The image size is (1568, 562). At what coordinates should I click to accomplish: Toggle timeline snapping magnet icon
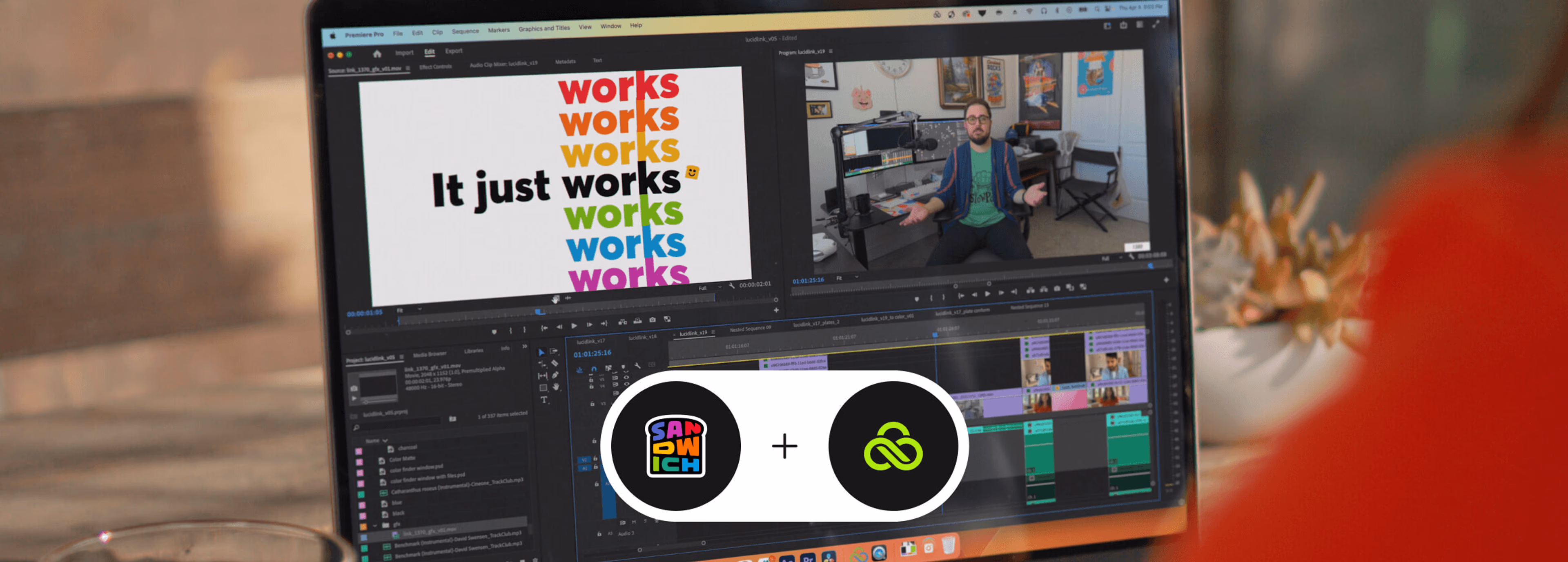click(x=594, y=369)
